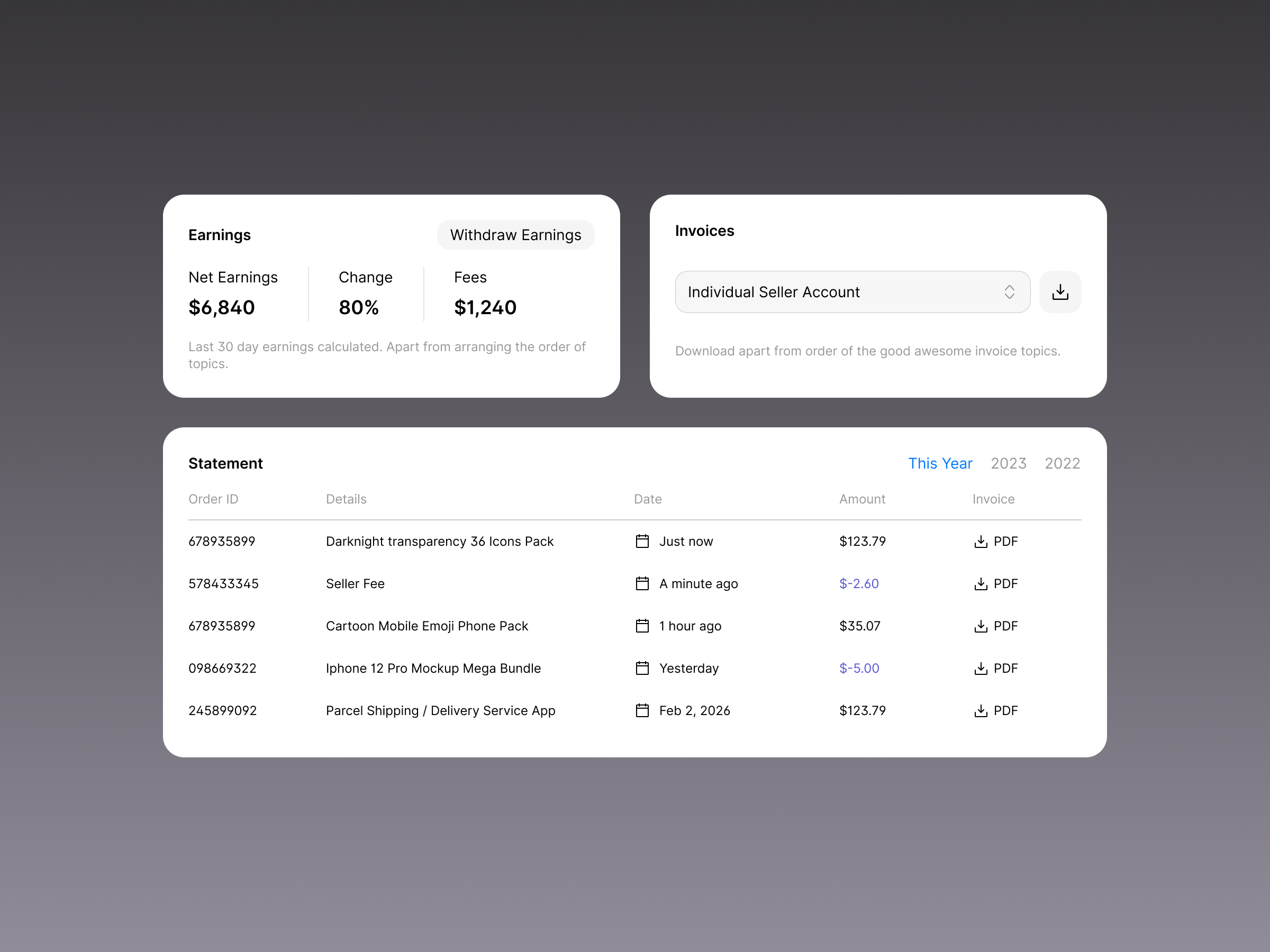Click the $-2.60 amount link
1270x952 pixels.
click(x=858, y=583)
